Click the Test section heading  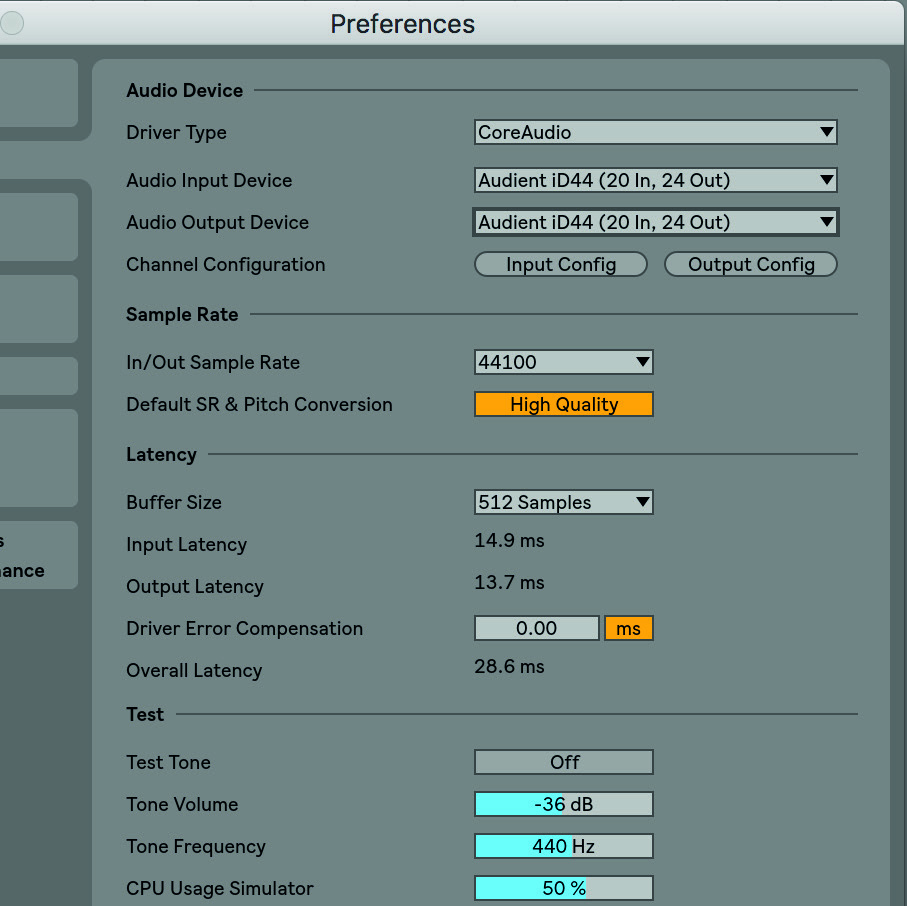145,715
